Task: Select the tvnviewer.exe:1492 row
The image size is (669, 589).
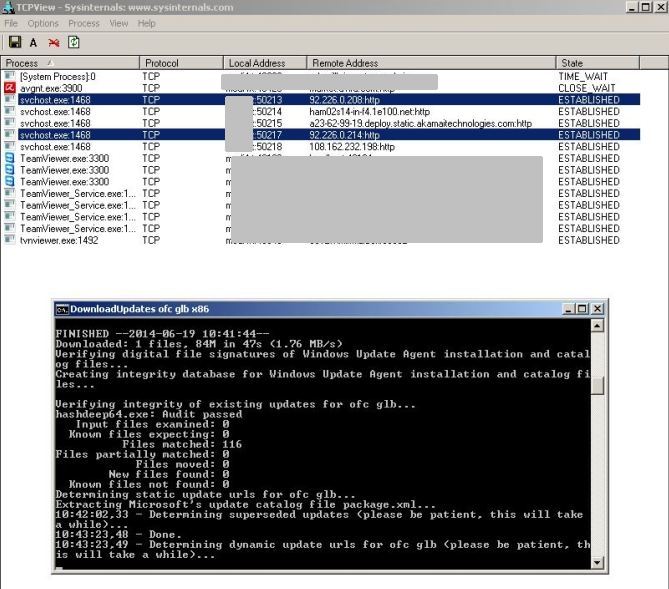Action: [x=320, y=240]
